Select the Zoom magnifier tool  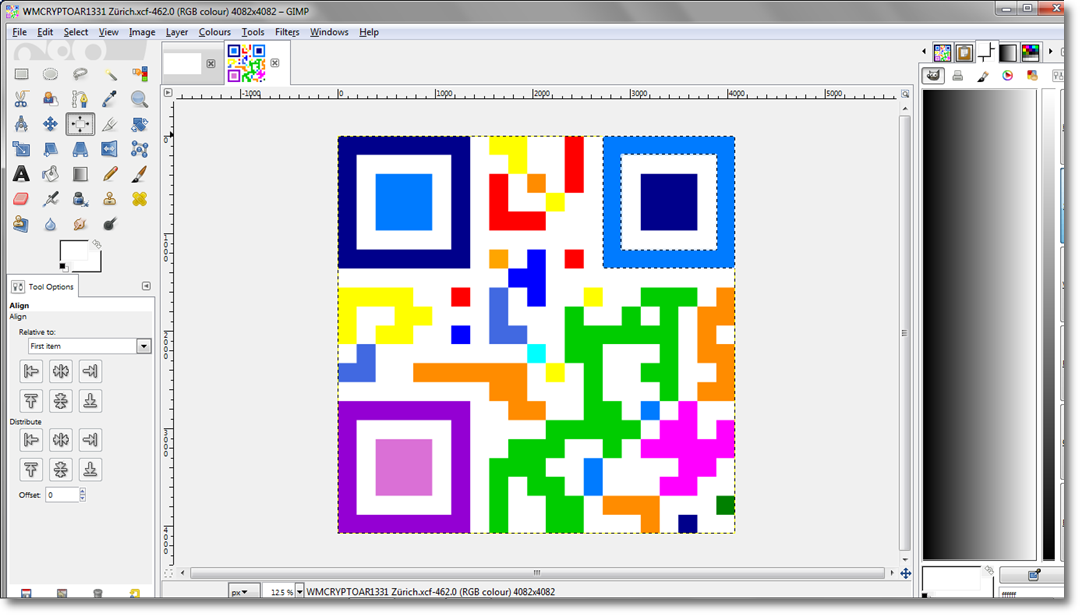point(139,99)
